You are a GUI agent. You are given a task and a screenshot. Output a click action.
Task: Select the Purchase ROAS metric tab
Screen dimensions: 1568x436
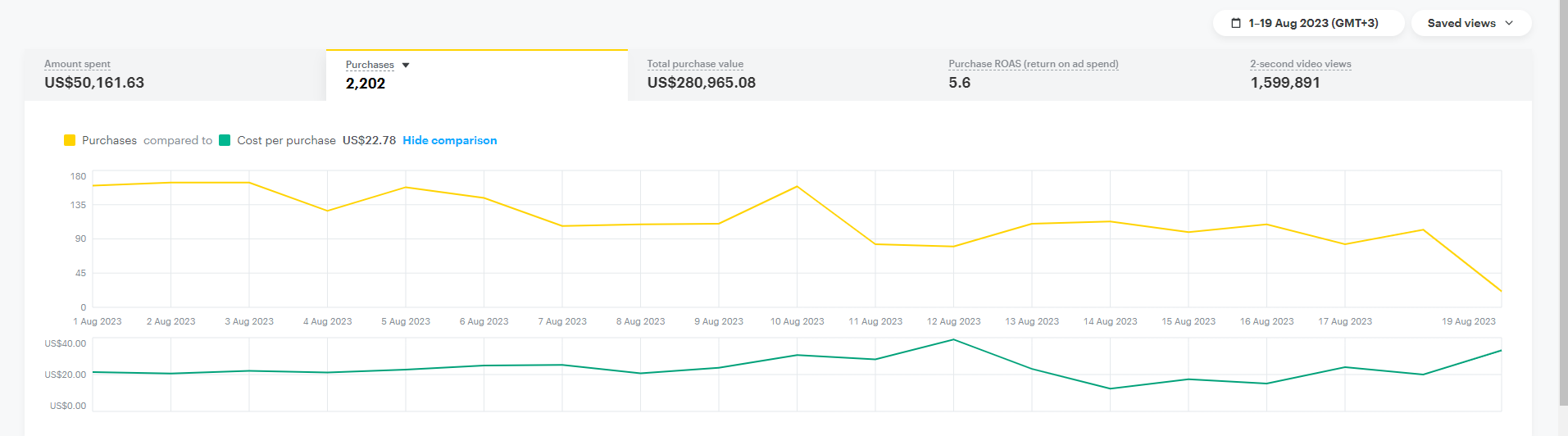(x=1079, y=75)
